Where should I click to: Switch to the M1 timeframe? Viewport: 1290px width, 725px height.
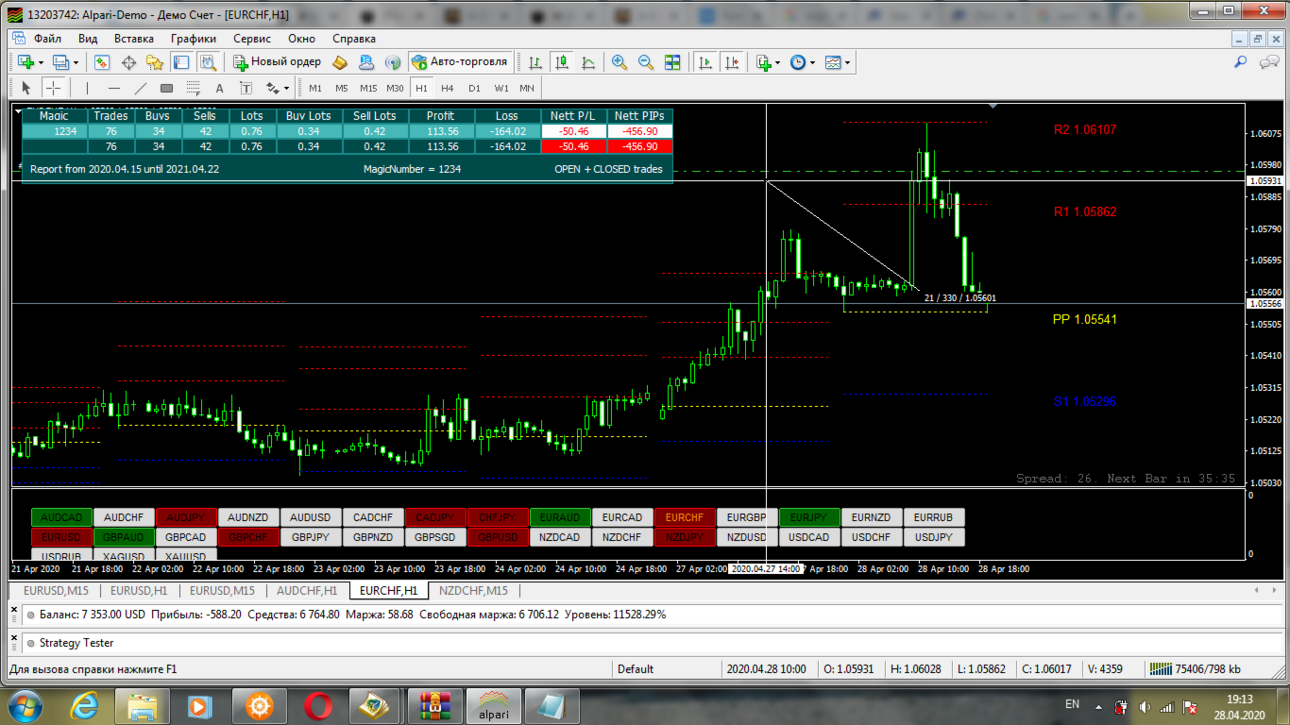315,88
